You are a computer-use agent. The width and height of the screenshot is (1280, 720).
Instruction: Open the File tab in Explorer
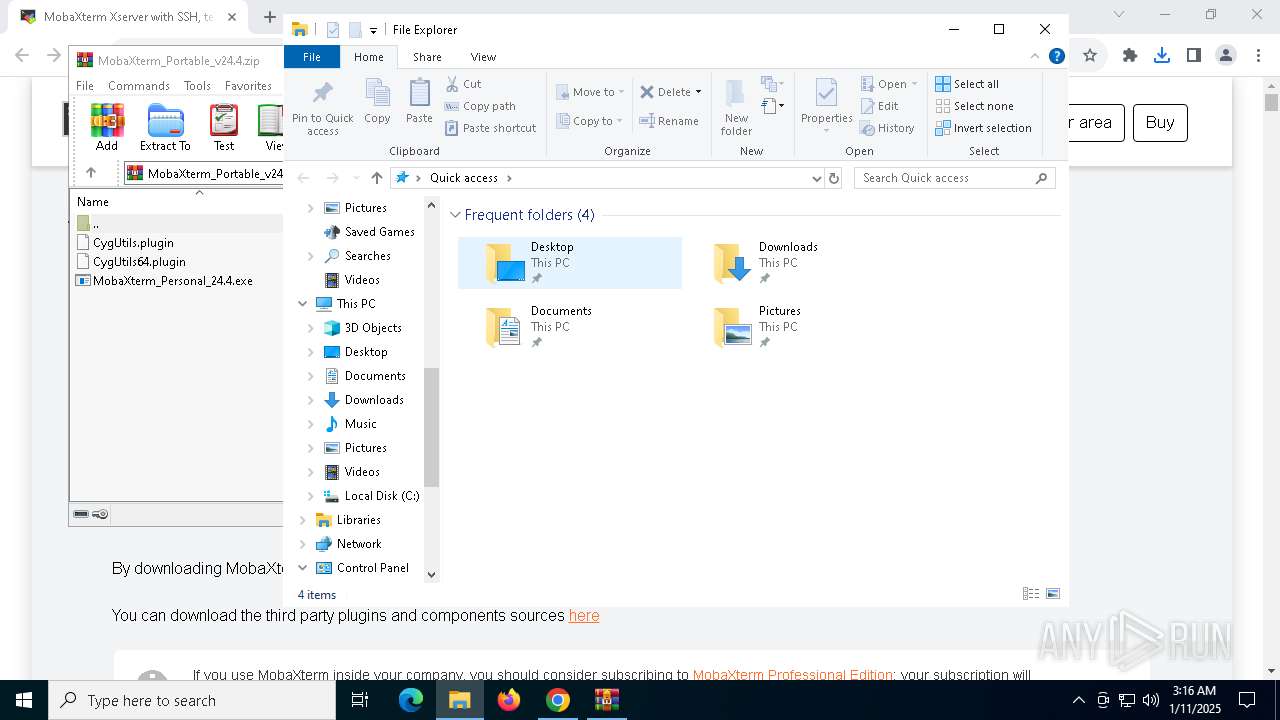[312, 57]
